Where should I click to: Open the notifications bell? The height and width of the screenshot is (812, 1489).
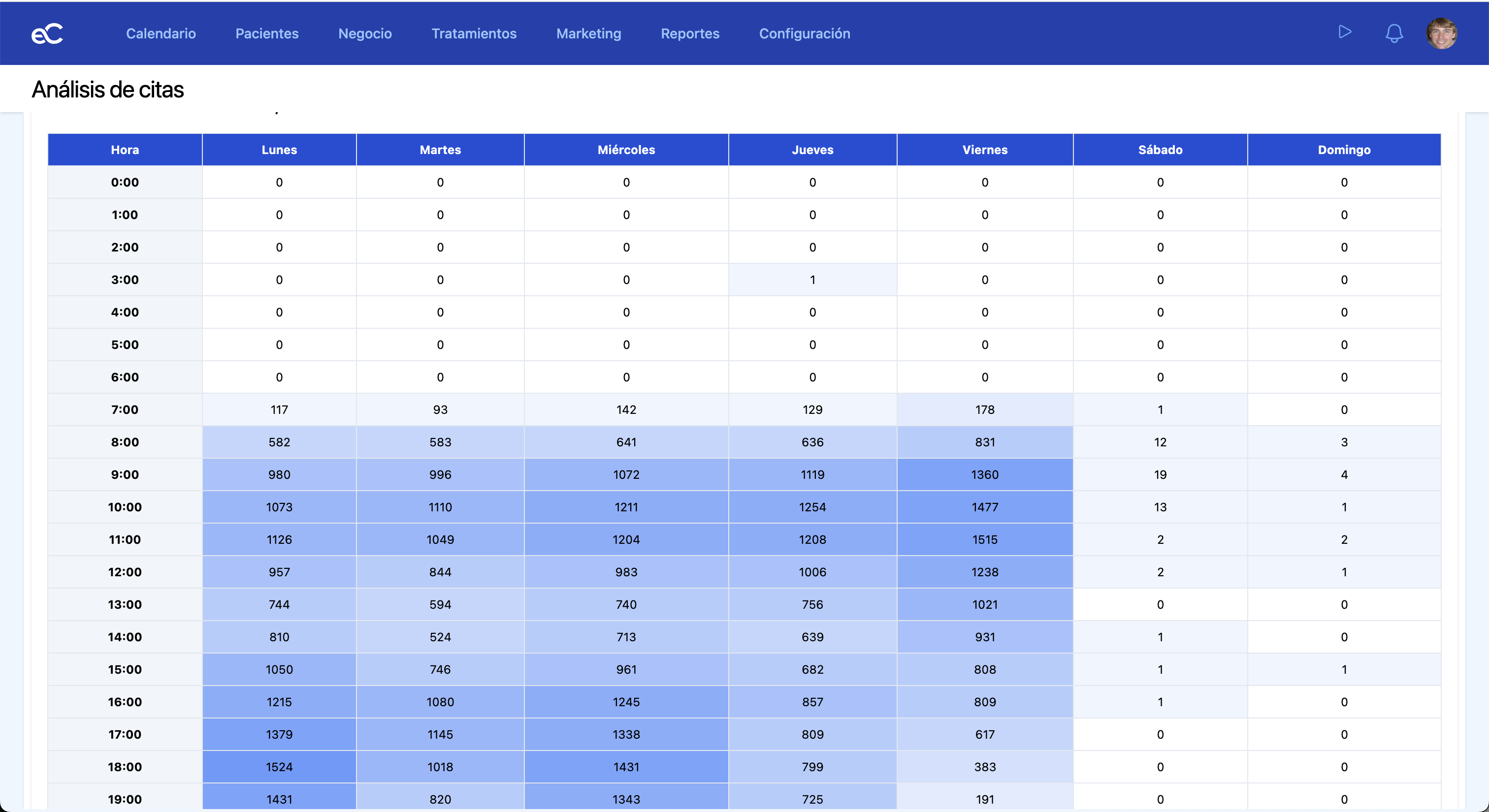pos(1393,33)
